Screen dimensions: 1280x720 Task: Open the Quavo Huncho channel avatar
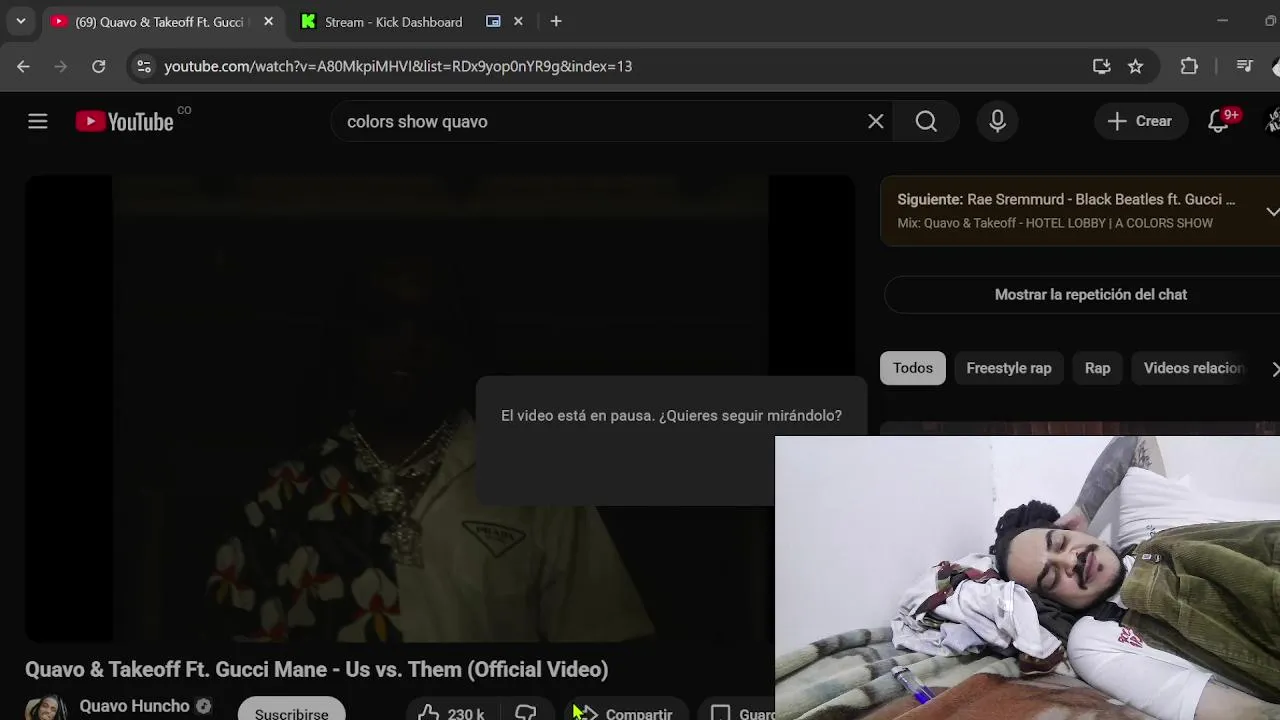pyautogui.click(x=46, y=708)
